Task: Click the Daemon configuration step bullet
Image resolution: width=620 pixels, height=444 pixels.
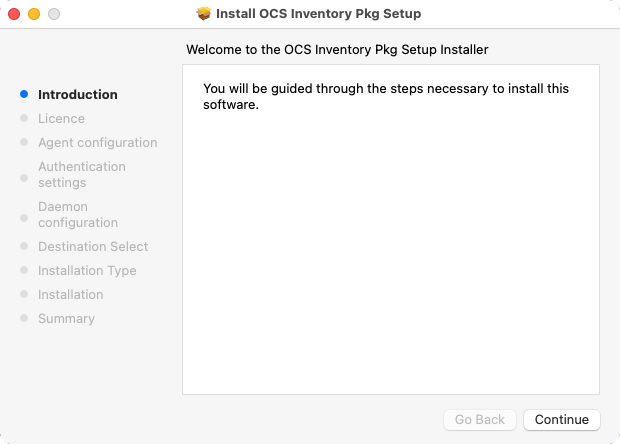Action: click(24, 218)
